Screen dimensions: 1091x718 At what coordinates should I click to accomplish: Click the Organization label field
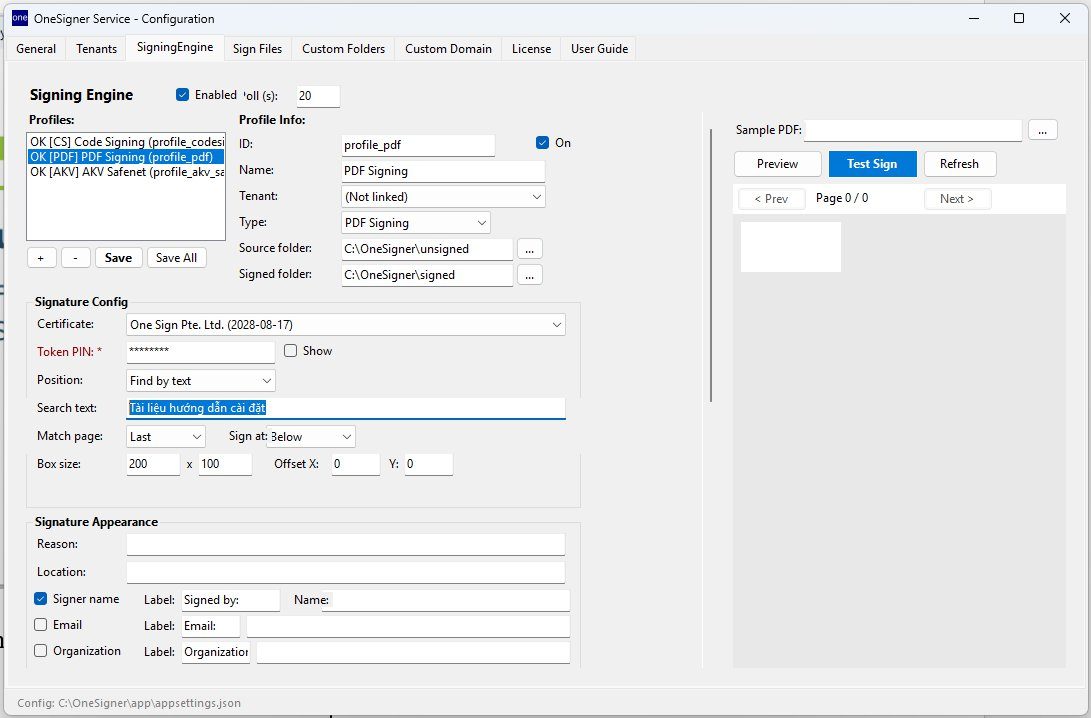pyautogui.click(x=216, y=652)
